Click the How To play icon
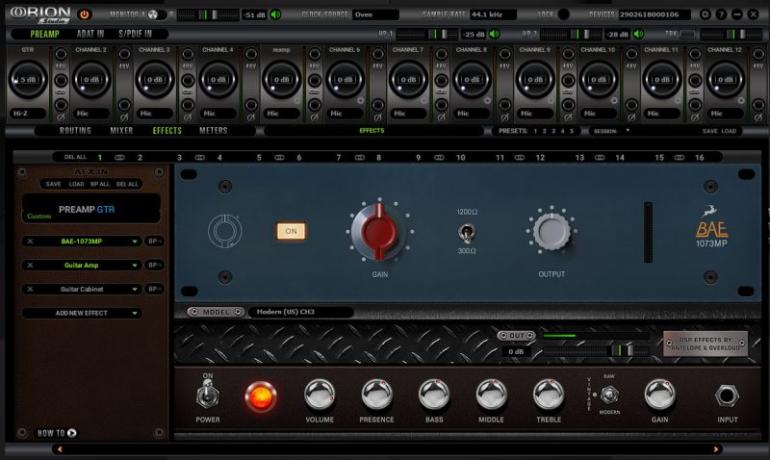Image resolution: width=770 pixels, height=460 pixels. point(72,433)
